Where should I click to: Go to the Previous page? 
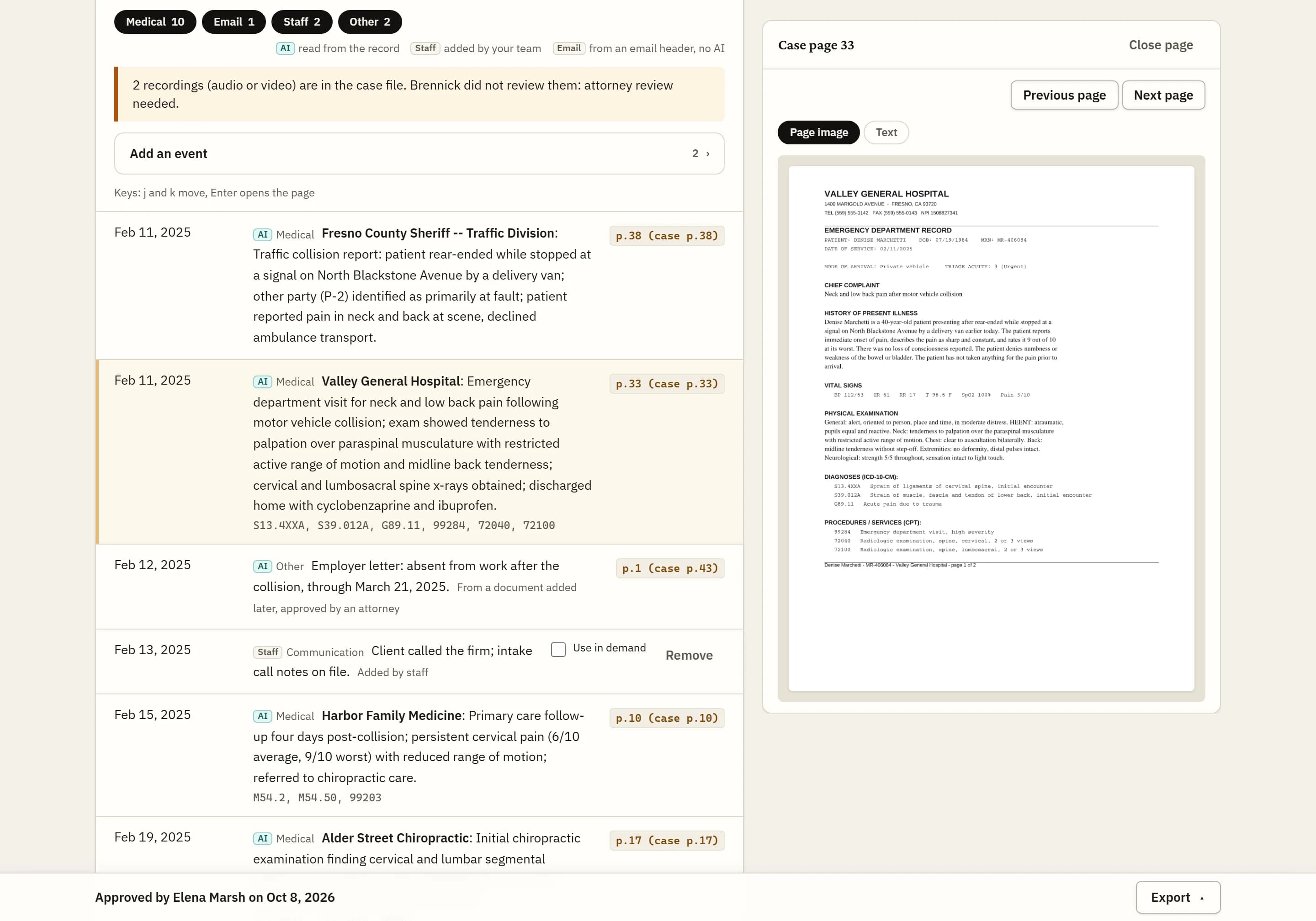point(1064,95)
